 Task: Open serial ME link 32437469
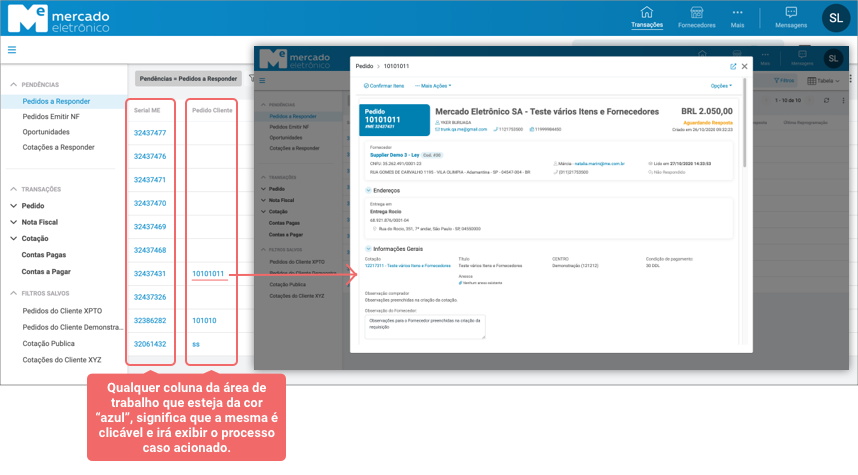coord(150,227)
